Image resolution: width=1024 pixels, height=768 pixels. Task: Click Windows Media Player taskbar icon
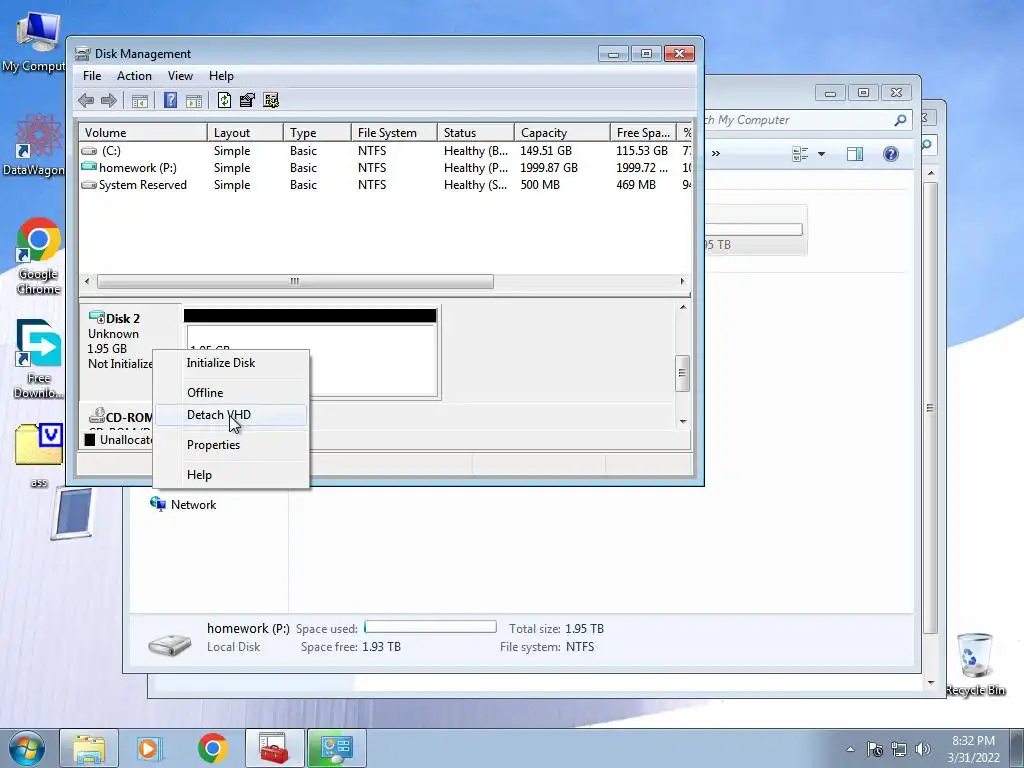click(148, 748)
